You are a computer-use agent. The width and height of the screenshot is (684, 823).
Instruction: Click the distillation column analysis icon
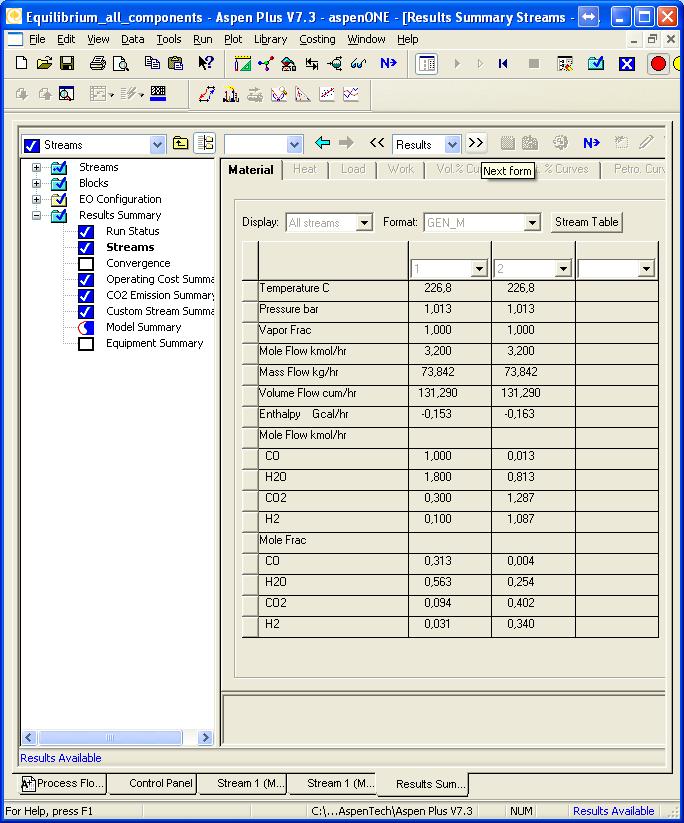point(231,94)
